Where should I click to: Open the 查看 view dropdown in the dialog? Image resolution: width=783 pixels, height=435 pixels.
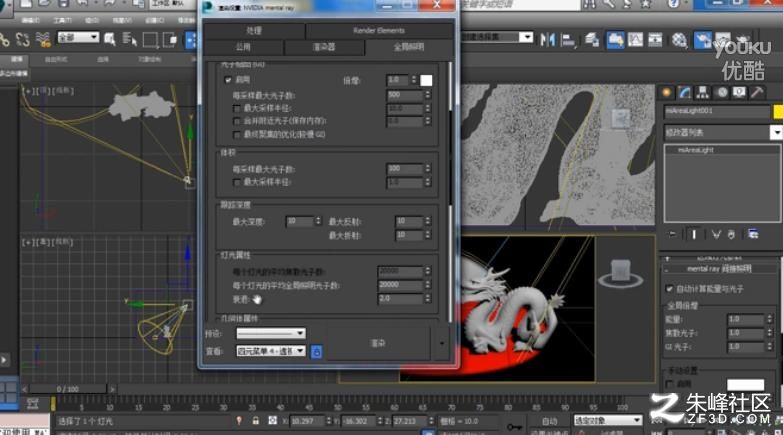271,352
